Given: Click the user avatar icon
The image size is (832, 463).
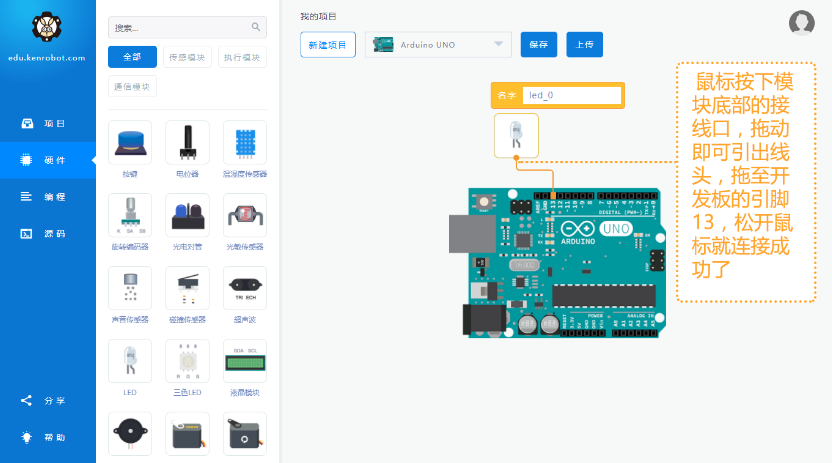Looking at the screenshot, I should (x=801, y=23).
